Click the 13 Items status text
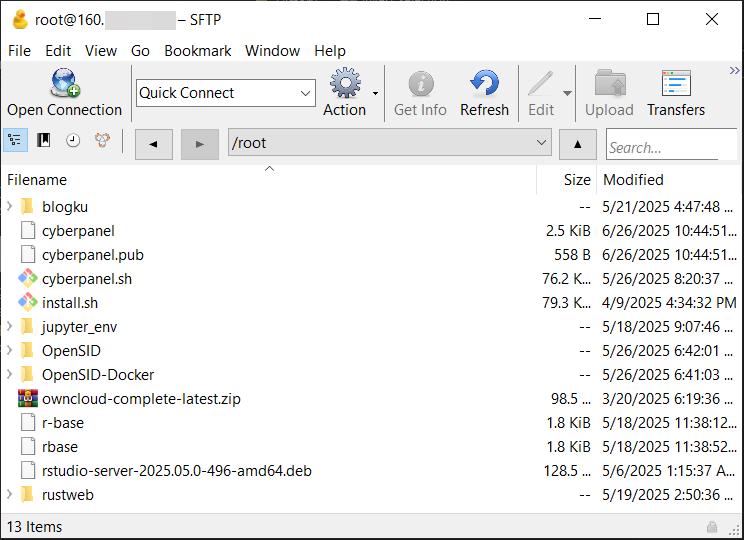Image resolution: width=744 pixels, height=540 pixels. pos(34,527)
